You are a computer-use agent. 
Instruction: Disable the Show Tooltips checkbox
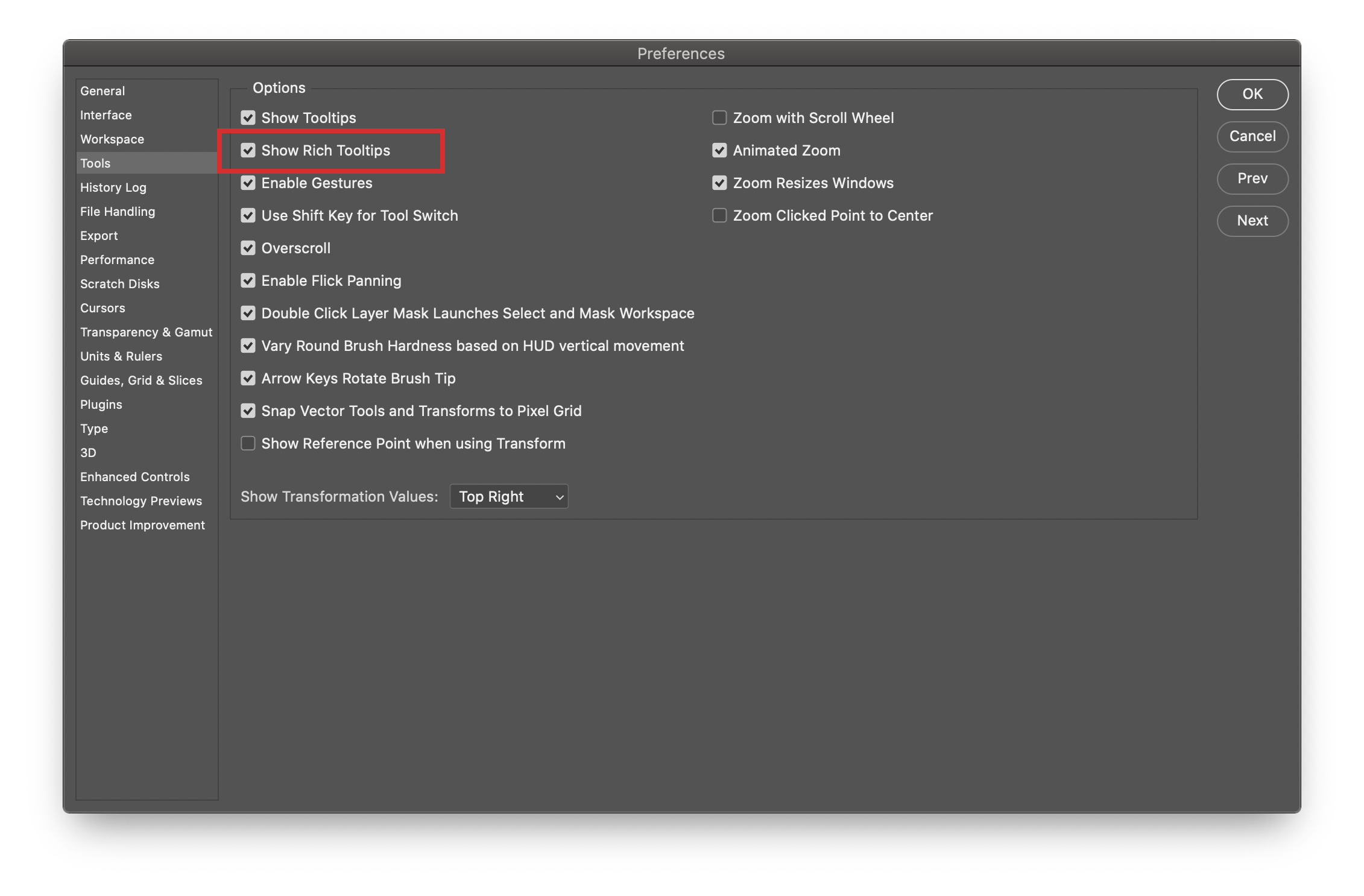(248, 118)
